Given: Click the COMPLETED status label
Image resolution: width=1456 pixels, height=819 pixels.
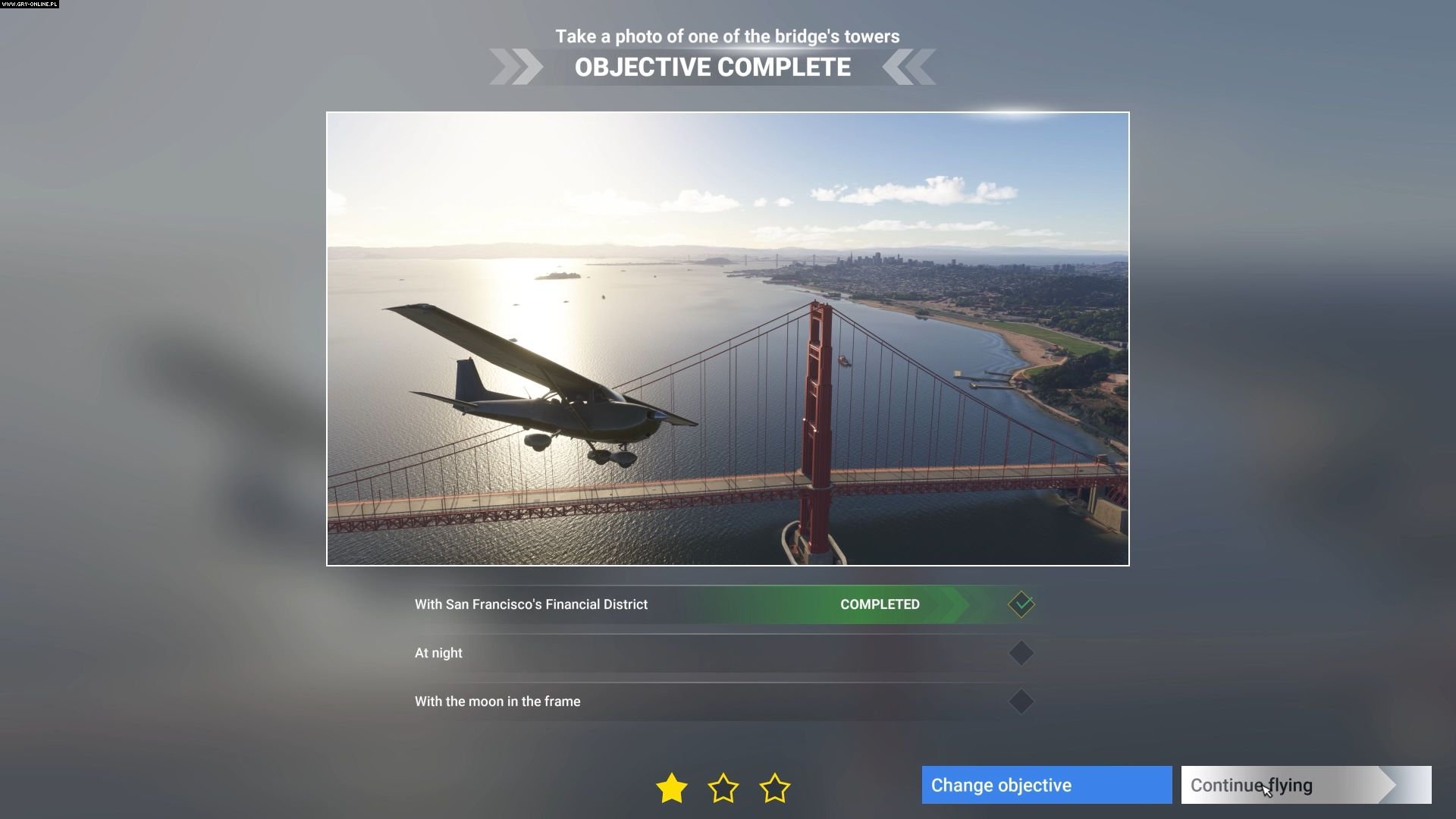Looking at the screenshot, I should [x=880, y=604].
